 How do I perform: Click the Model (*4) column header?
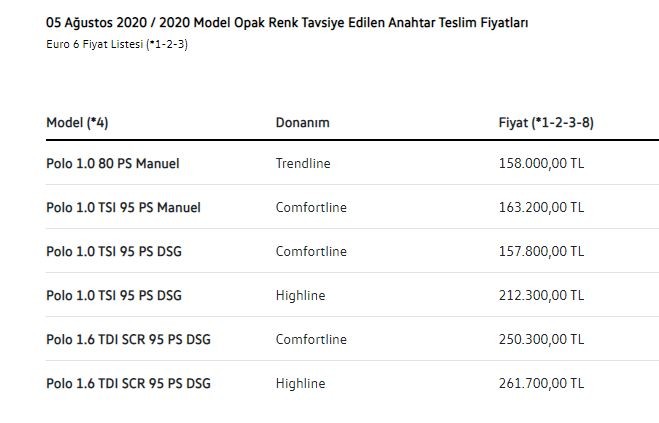click(x=77, y=123)
